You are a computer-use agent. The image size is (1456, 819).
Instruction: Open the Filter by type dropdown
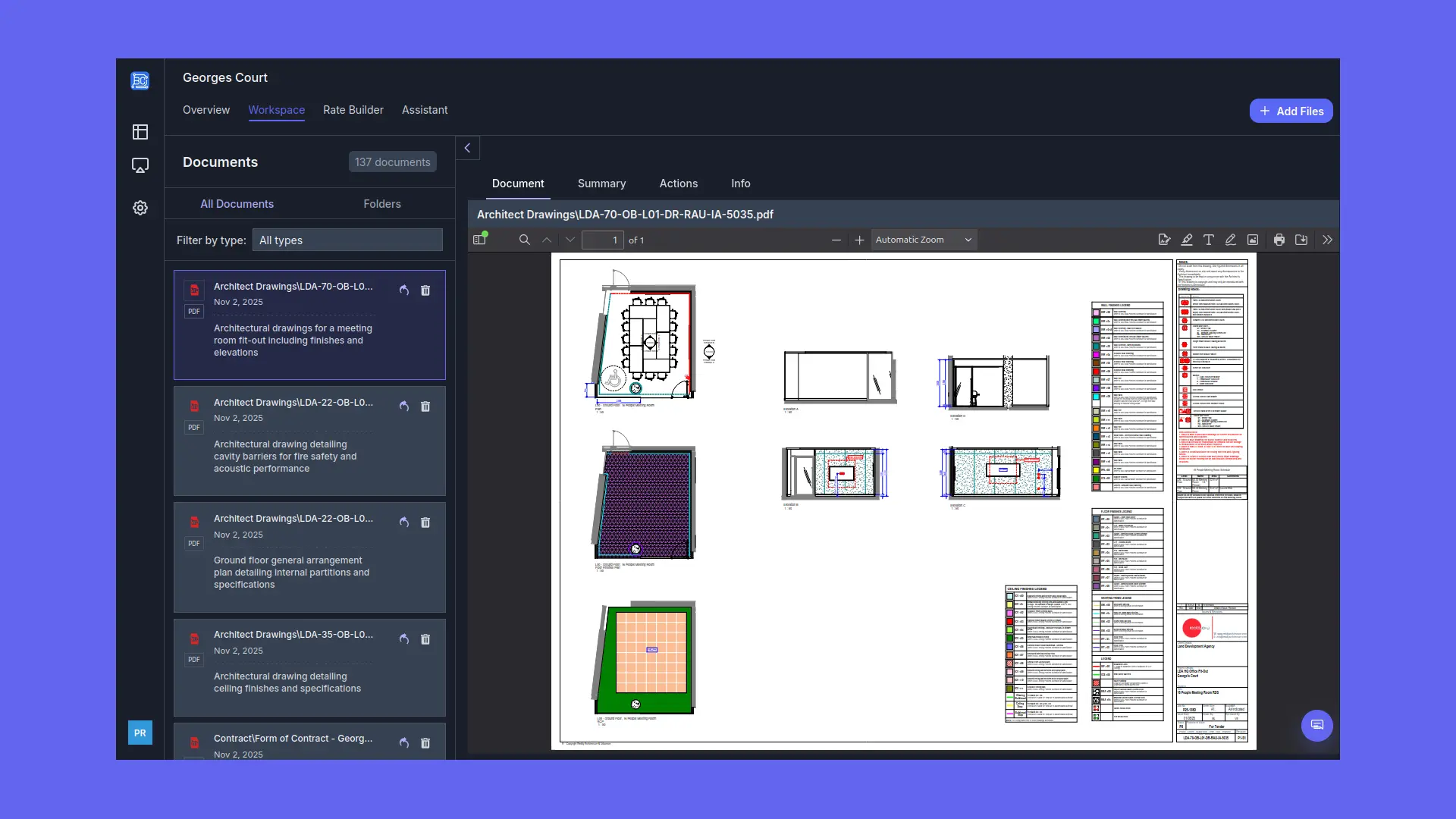pos(347,240)
